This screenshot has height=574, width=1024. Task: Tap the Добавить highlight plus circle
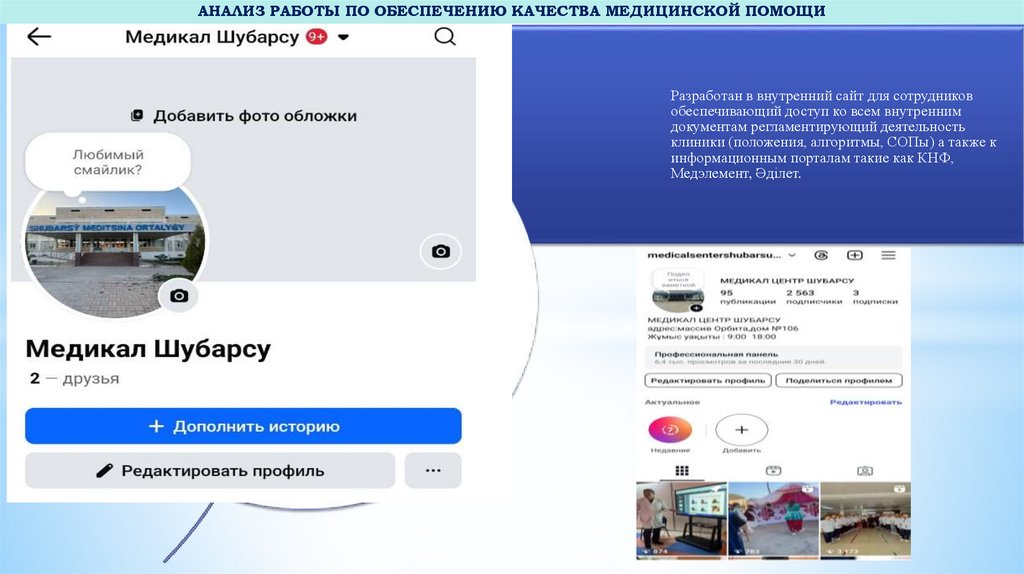click(x=741, y=430)
